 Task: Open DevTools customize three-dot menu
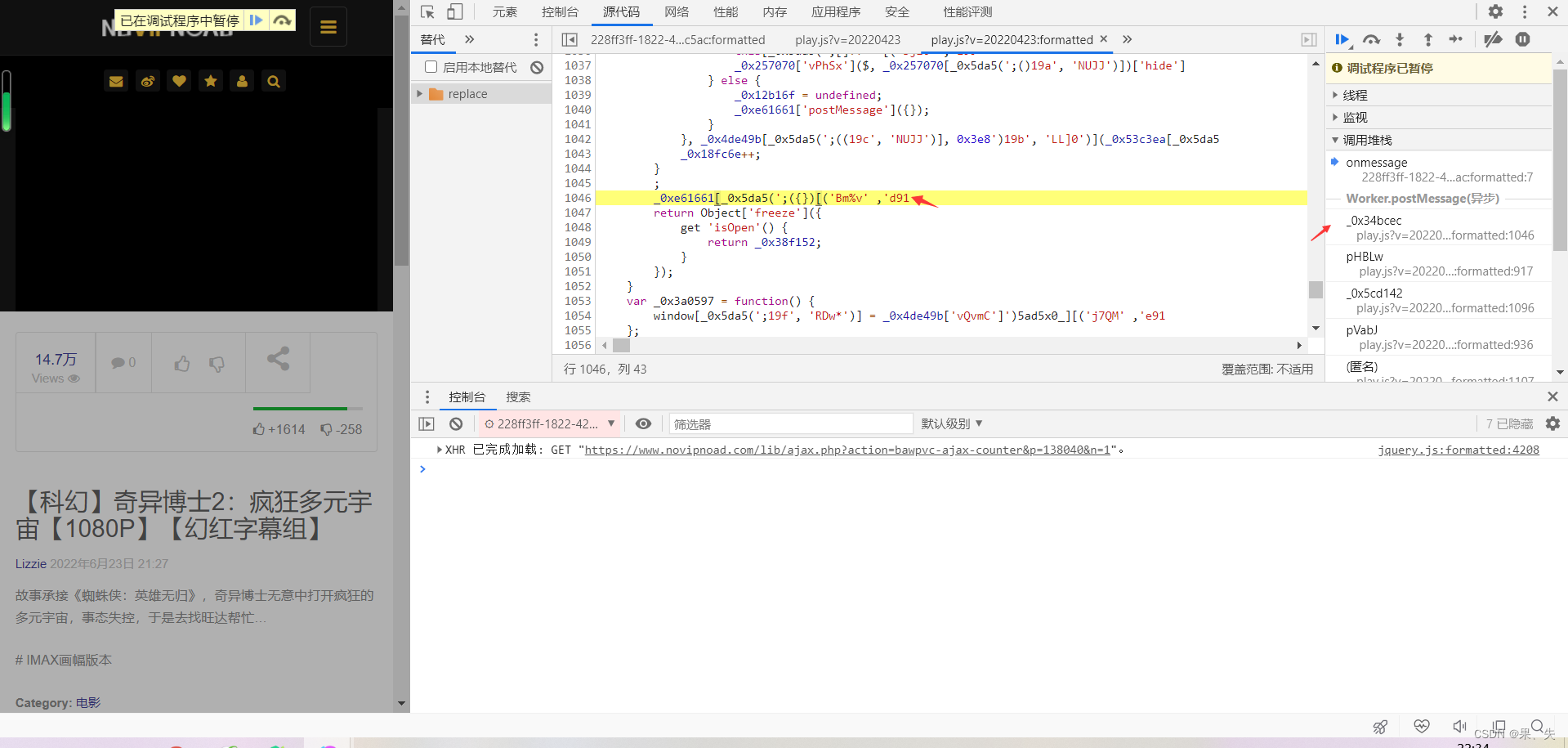1524,11
